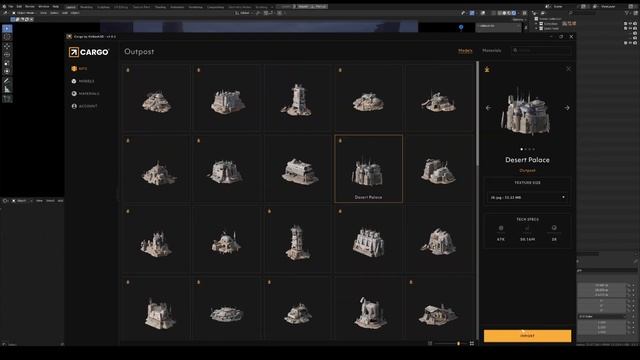Click the small grid view icon at bottom

(430, 344)
